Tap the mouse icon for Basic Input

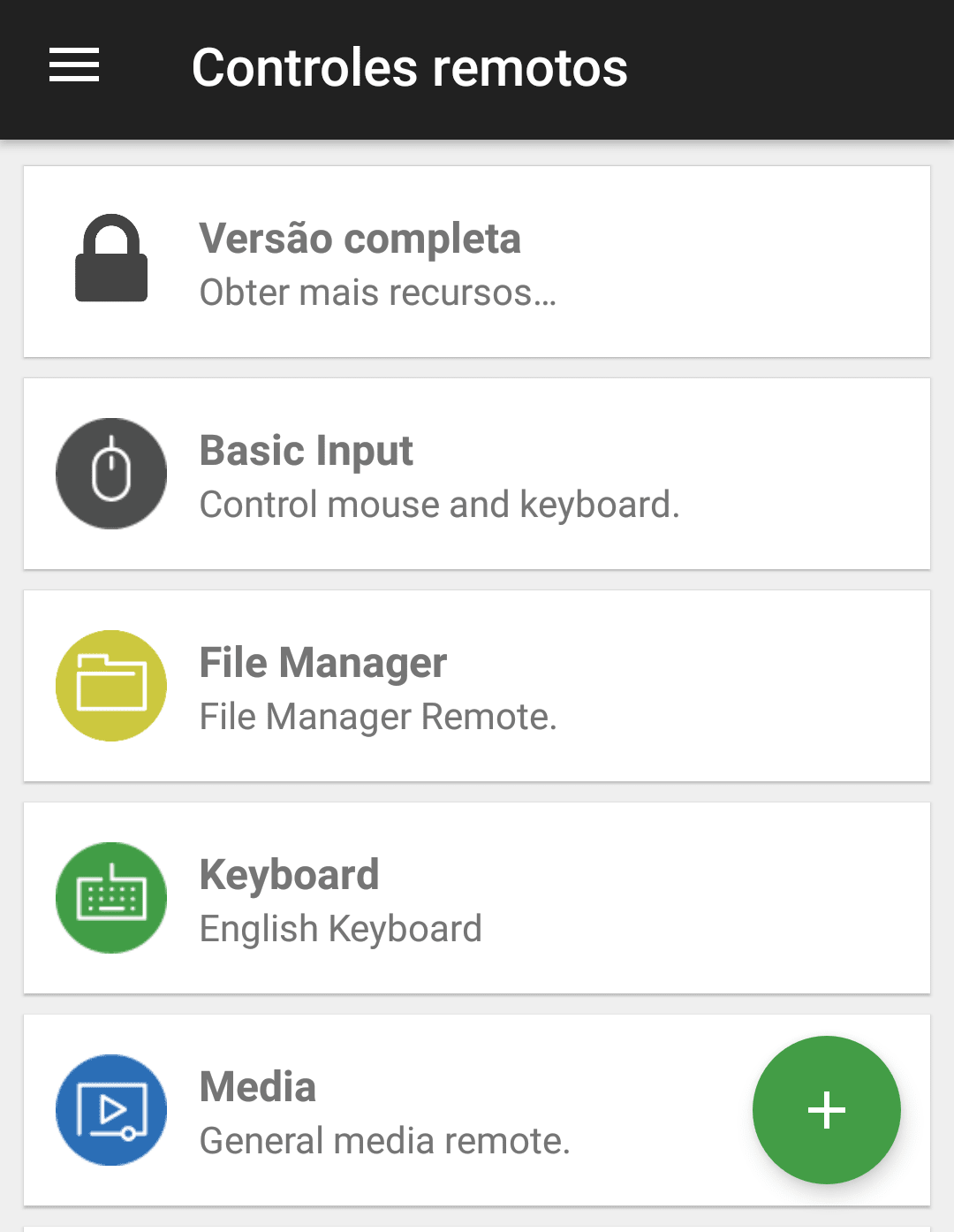coord(111,474)
